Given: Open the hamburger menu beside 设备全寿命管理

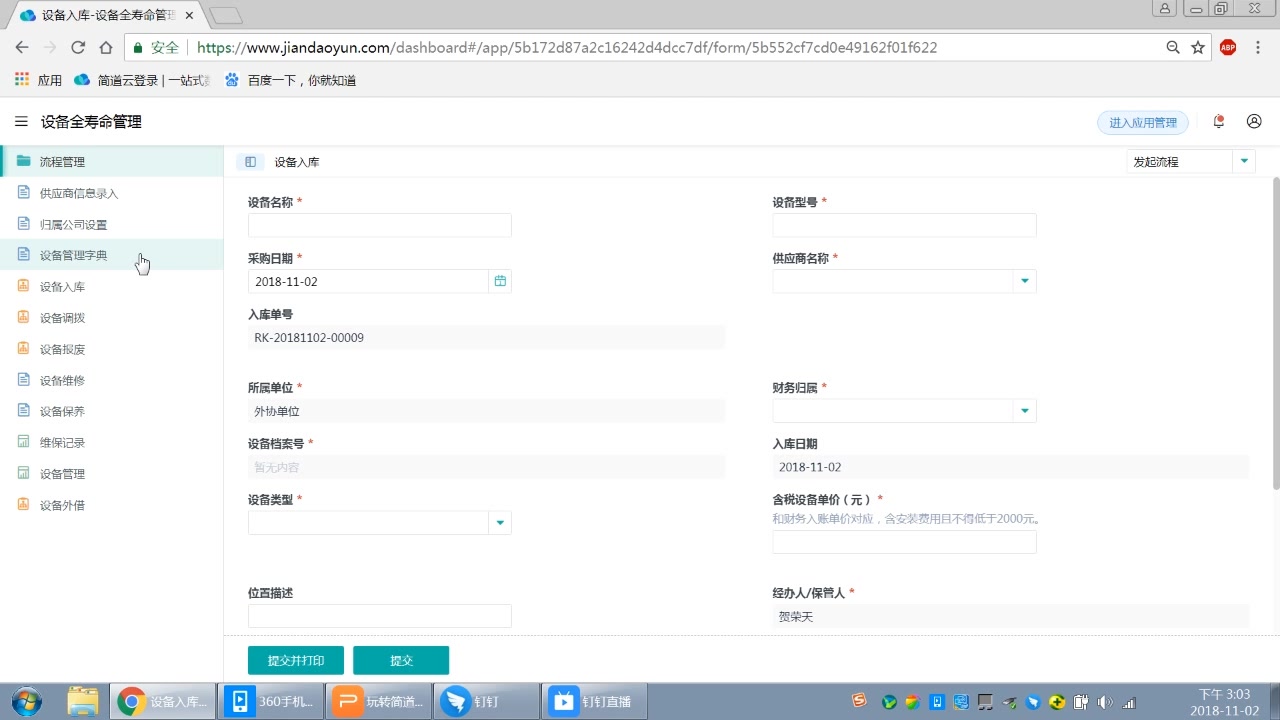Looking at the screenshot, I should click(21, 122).
